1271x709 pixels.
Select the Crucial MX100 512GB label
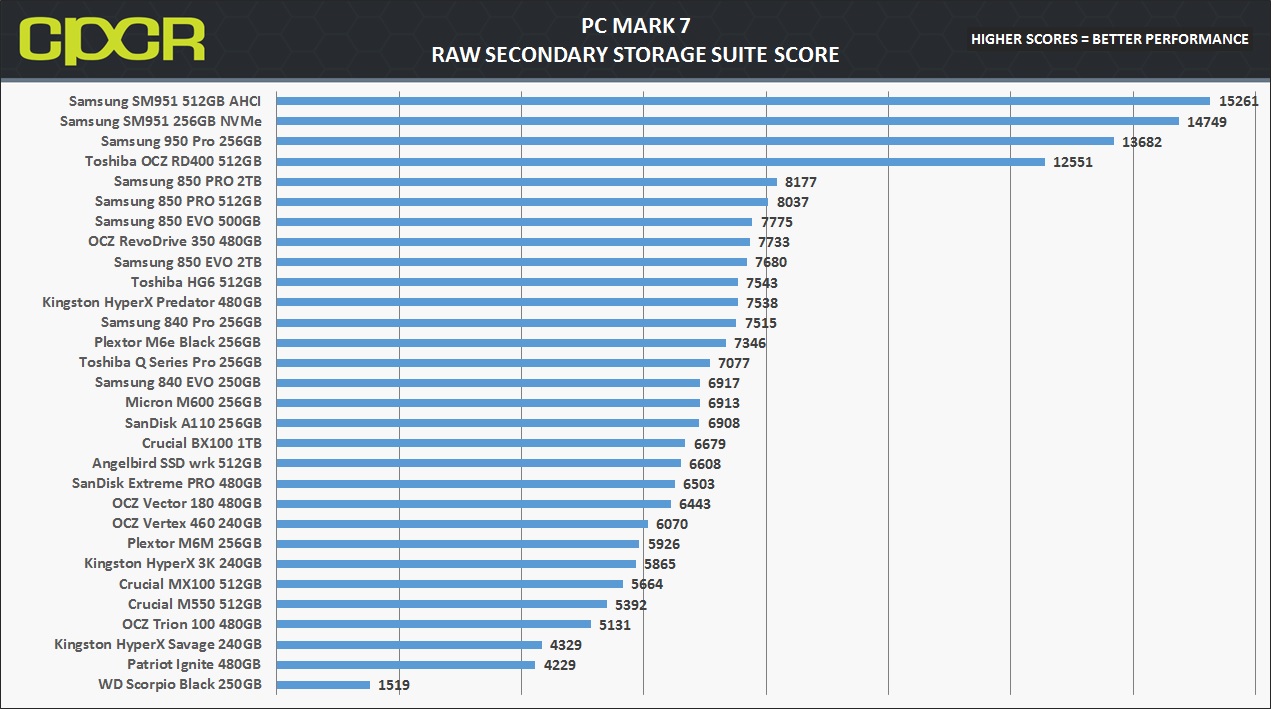pyautogui.click(x=190, y=584)
